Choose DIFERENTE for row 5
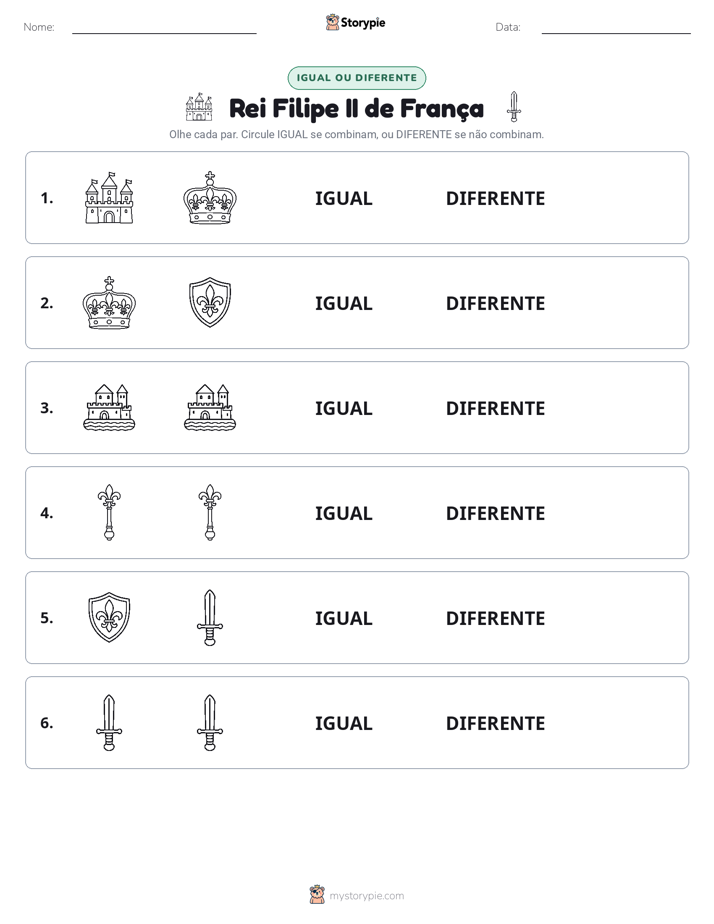 (495, 618)
